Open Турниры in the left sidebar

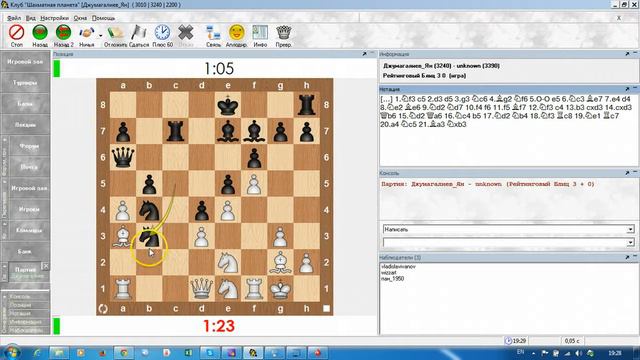25,83
